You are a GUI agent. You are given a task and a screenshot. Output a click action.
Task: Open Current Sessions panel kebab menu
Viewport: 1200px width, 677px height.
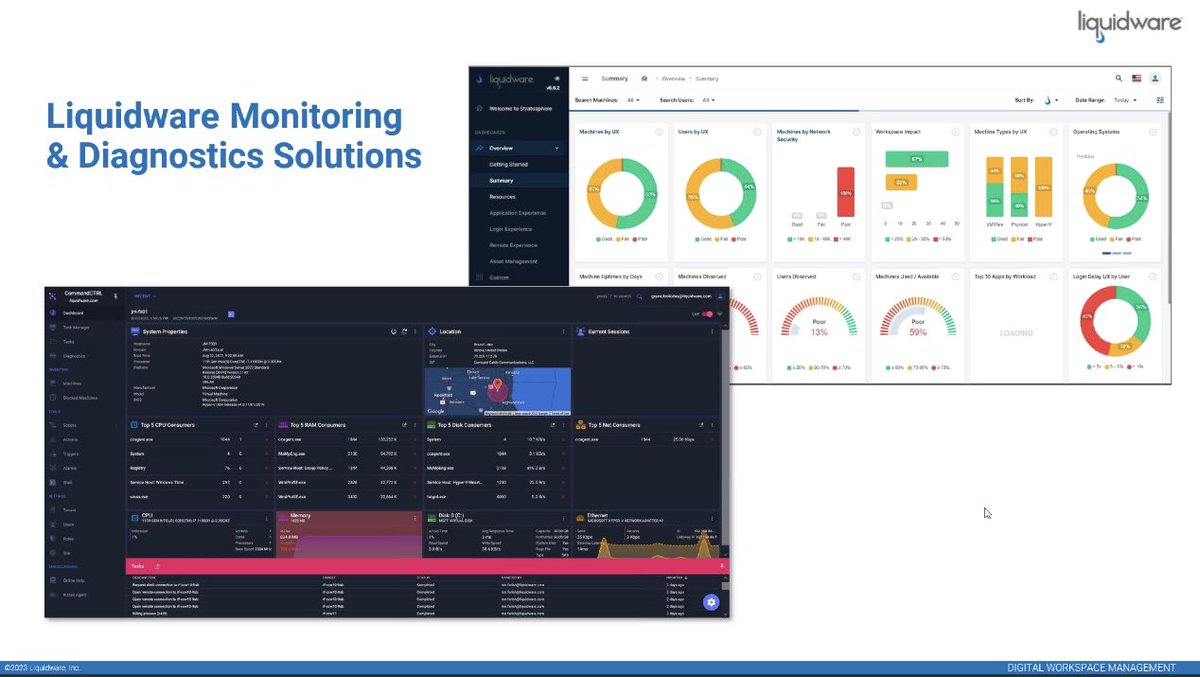(x=711, y=331)
